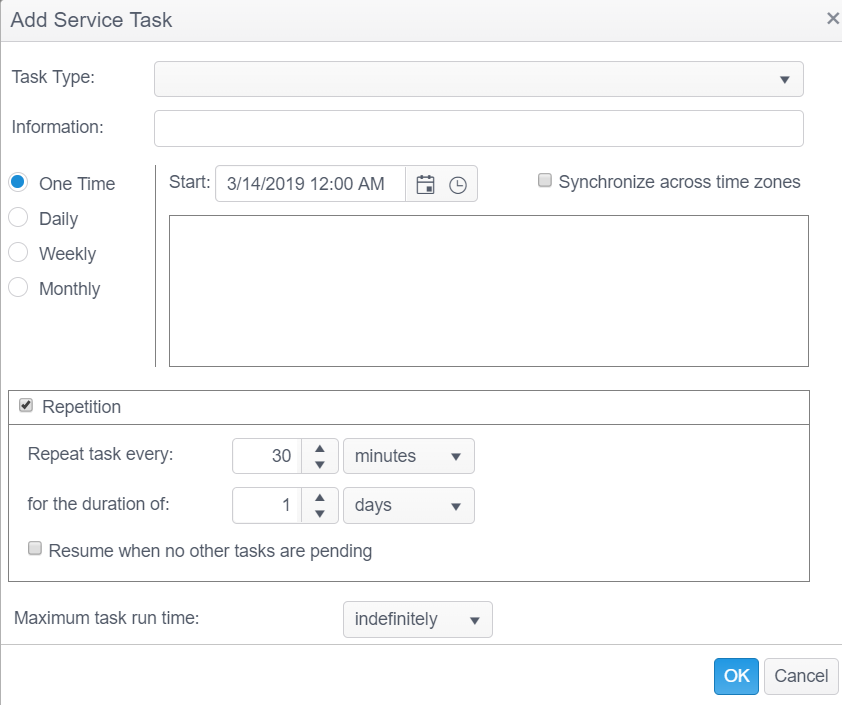Viewport: 842px width, 705px height.
Task: Increase the duration value with up arrow
Action: (320, 497)
